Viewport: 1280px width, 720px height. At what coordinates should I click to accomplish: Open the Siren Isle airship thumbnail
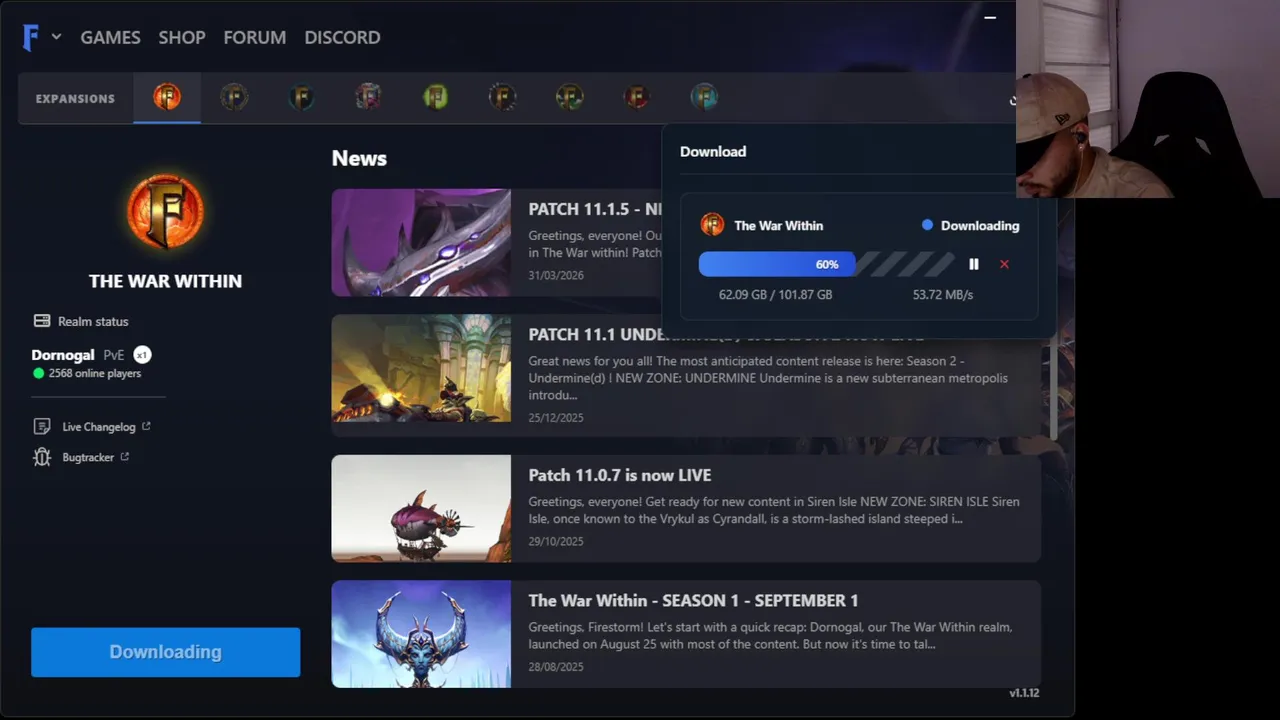[421, 508]
